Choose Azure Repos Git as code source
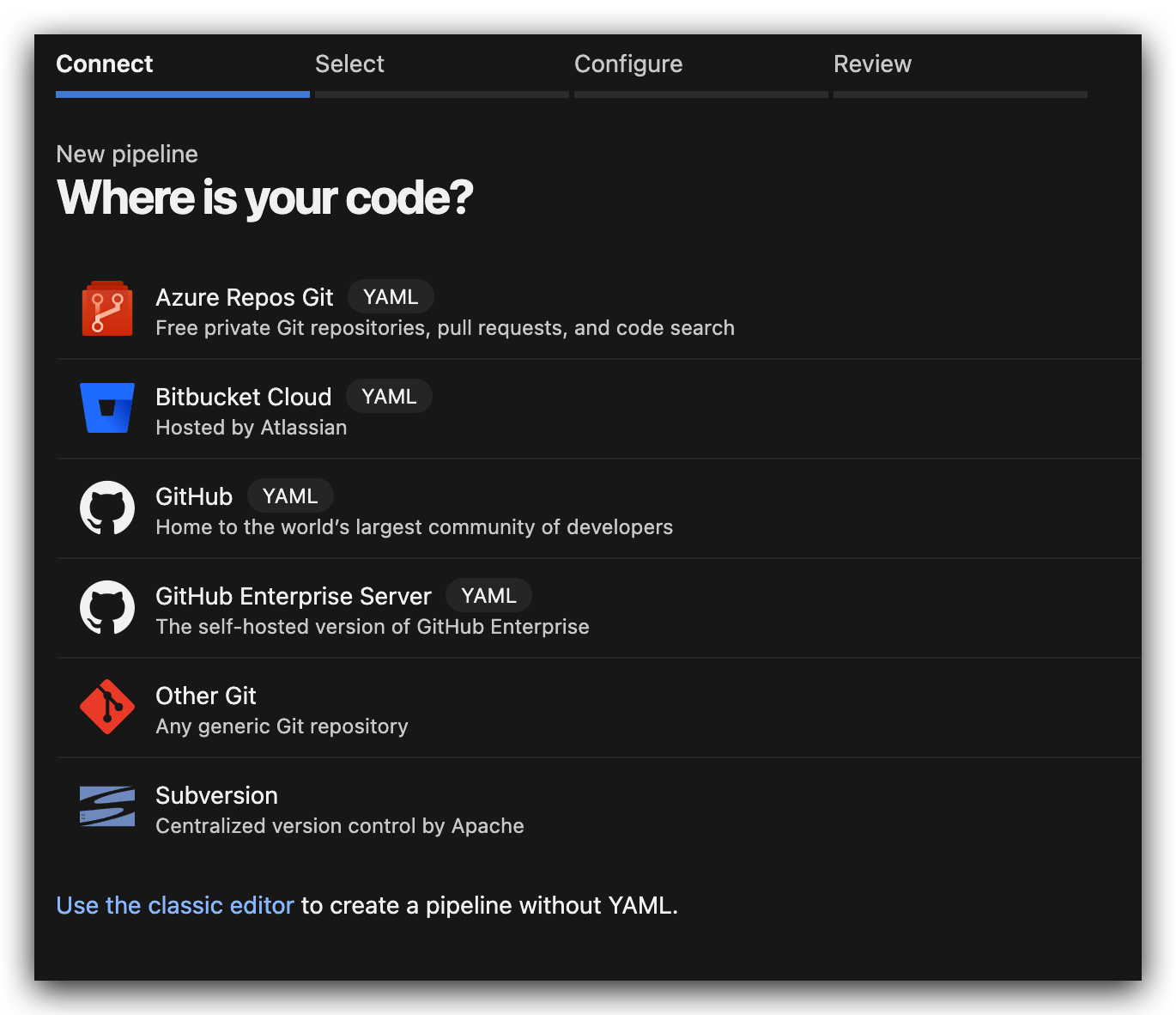This screenshot has height=1015, width=1176. (x=245, y=298)
